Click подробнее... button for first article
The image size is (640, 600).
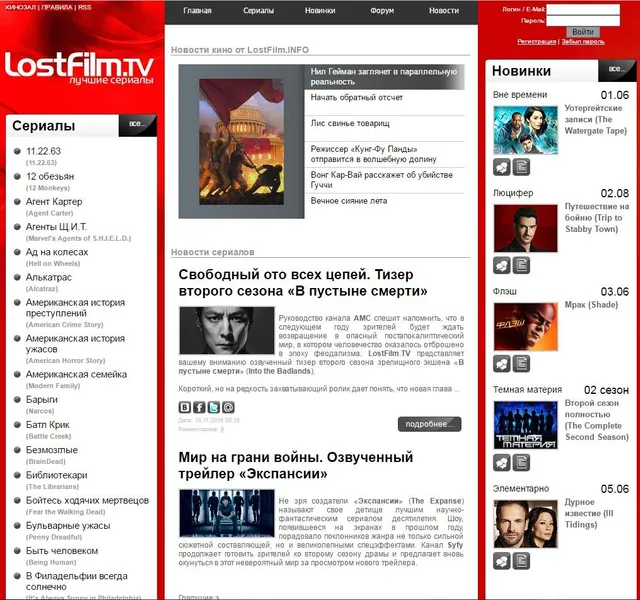click(x=429, y=424)
